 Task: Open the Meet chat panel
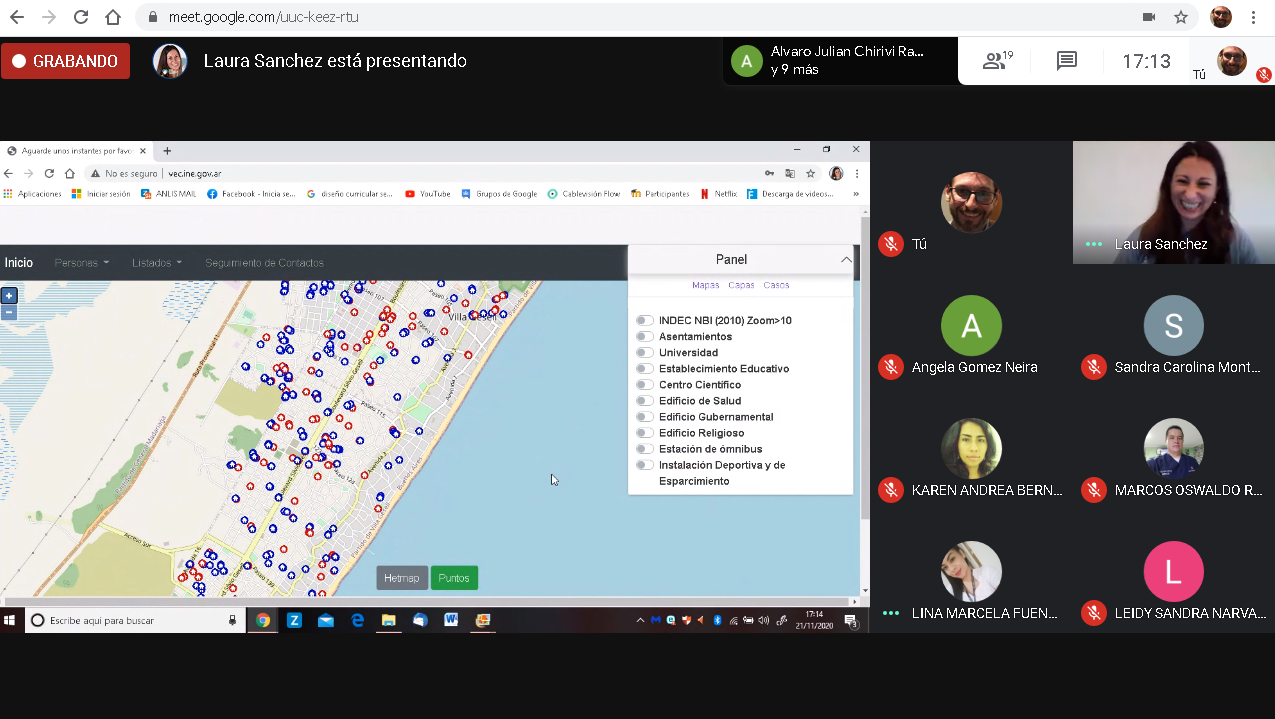(1067, 61)
